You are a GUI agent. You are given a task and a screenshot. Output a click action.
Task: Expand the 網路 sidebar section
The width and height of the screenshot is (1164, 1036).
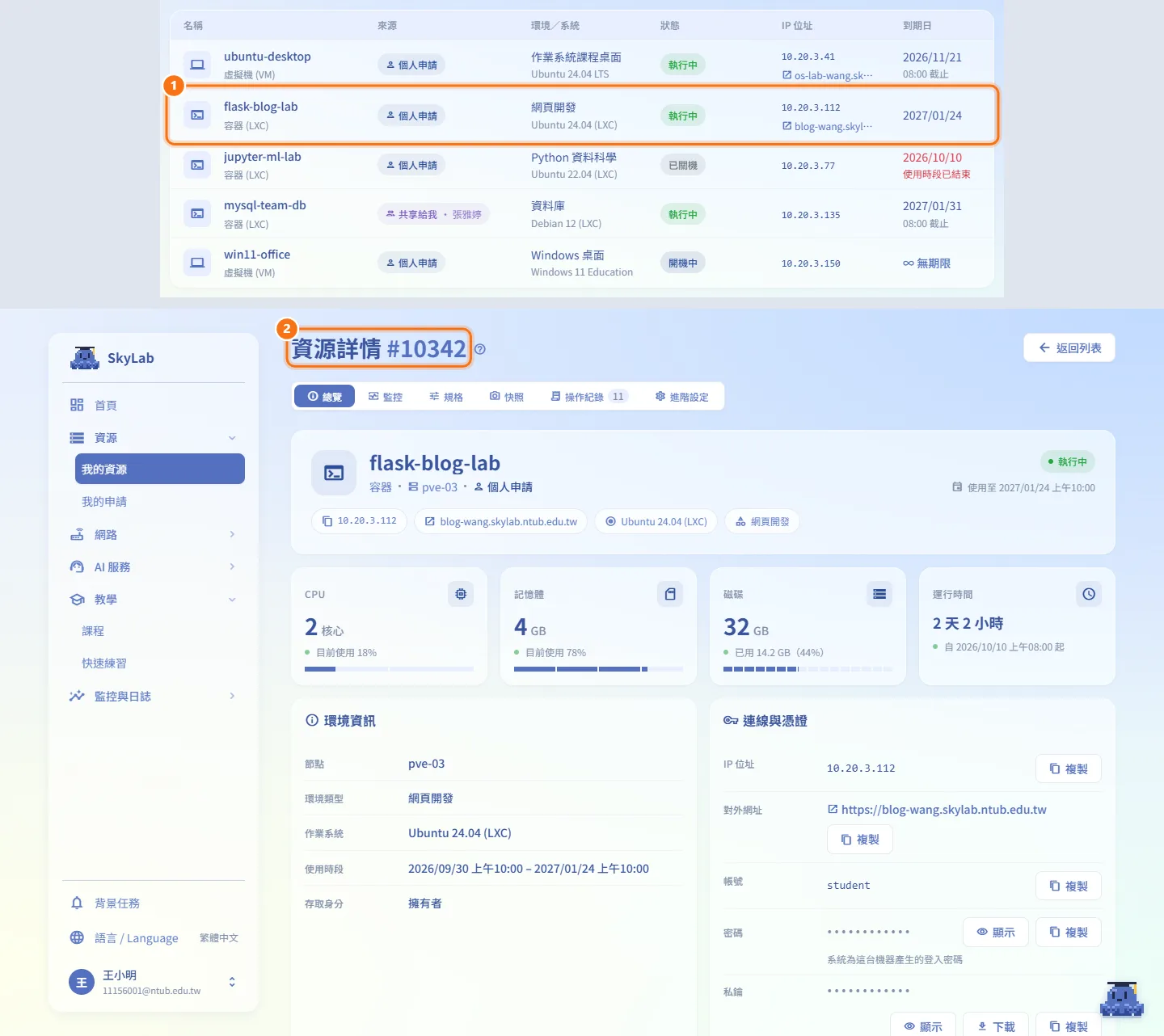tap(232, 534)
